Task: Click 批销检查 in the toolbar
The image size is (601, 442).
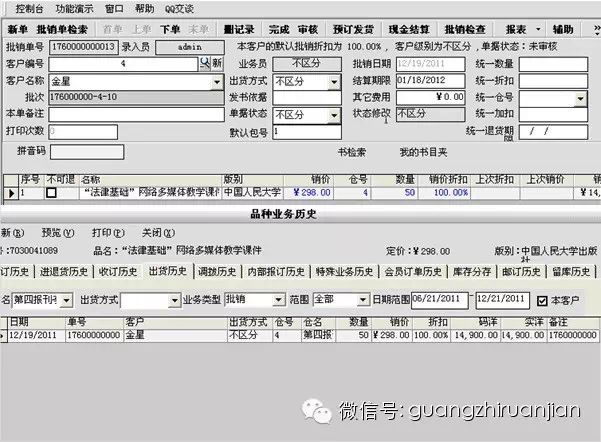Action: coord(465,30)
